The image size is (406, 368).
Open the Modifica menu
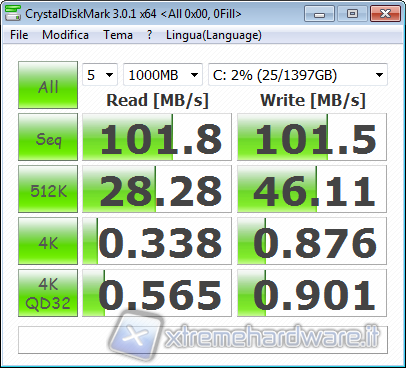point(65,35)
